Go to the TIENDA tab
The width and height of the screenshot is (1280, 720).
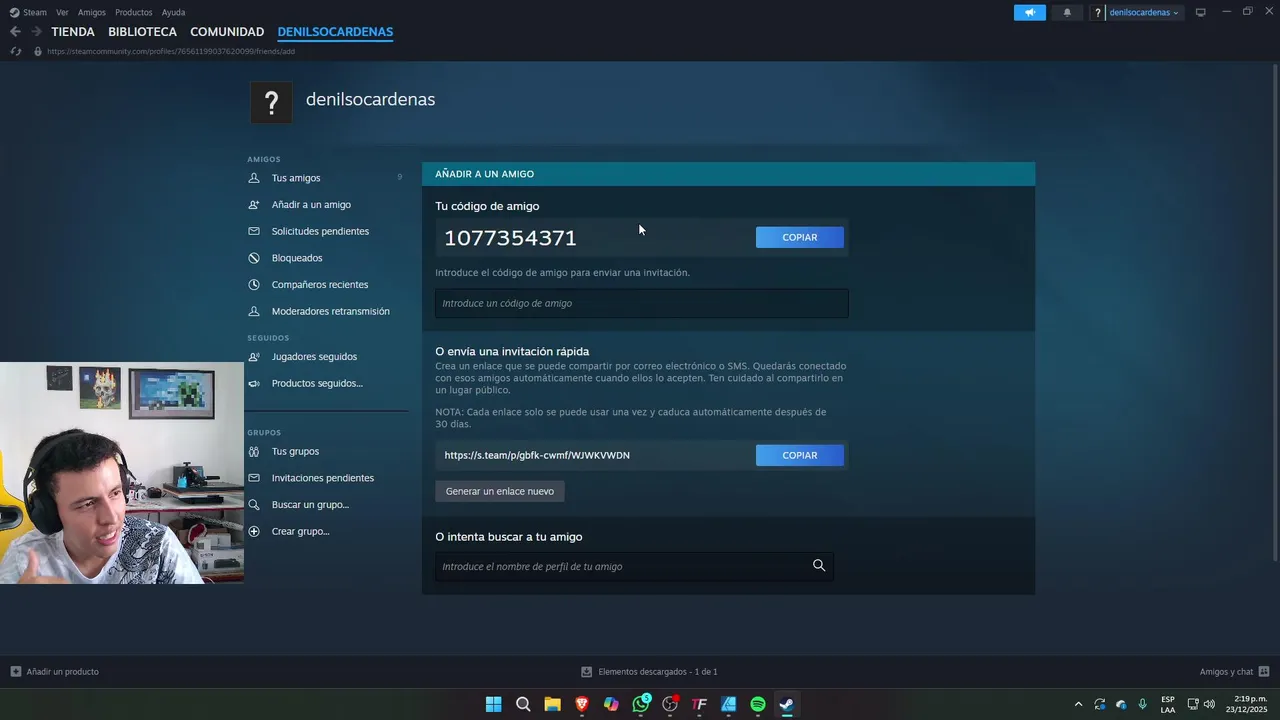73,32
